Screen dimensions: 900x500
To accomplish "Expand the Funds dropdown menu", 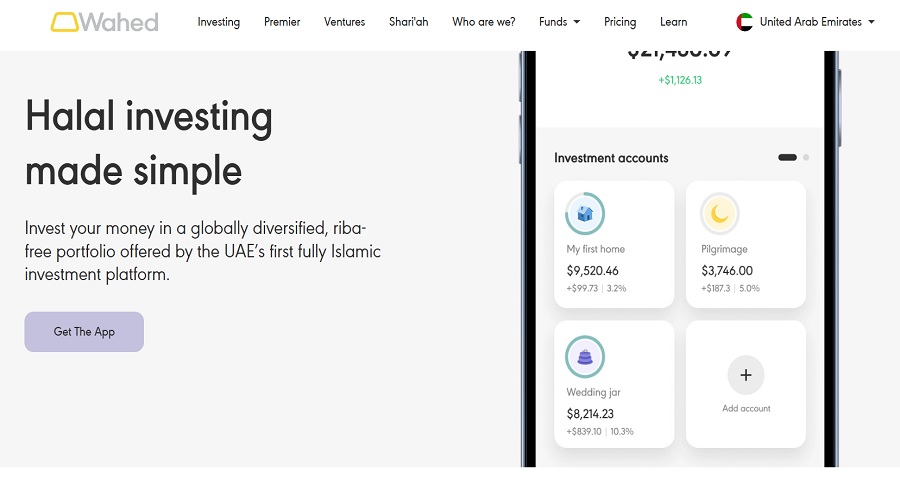I will coord(559,22).
